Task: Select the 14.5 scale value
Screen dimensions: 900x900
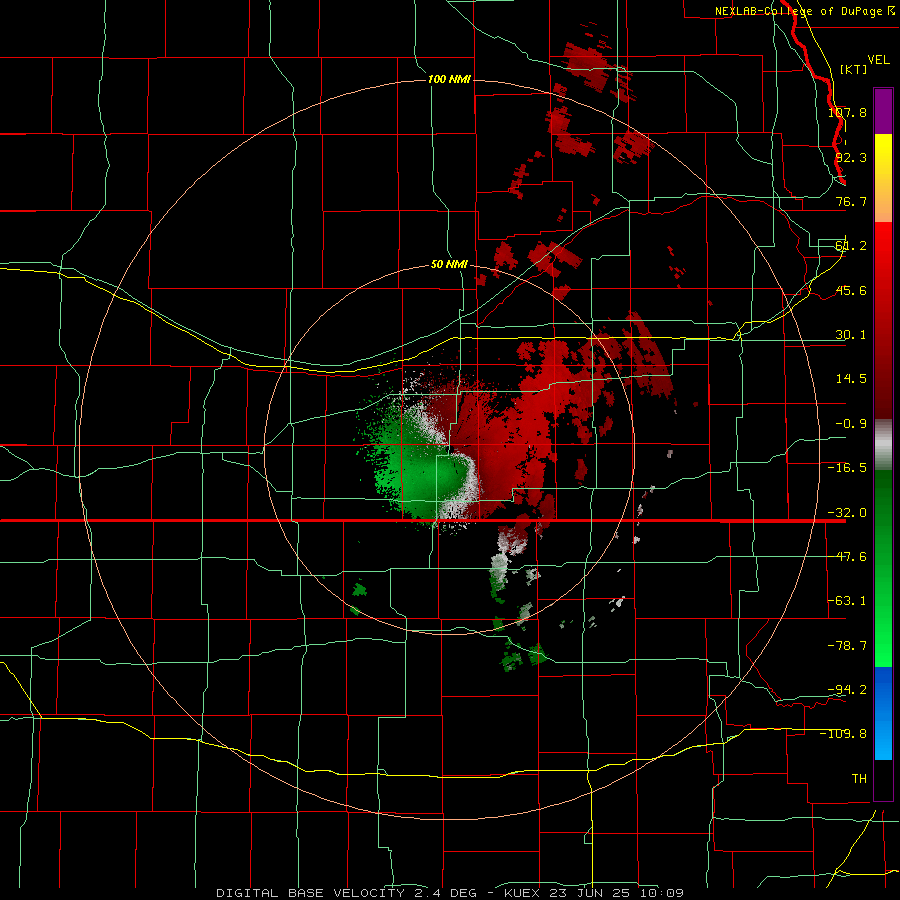Action: pyautogui.click(x=851, y=379)
